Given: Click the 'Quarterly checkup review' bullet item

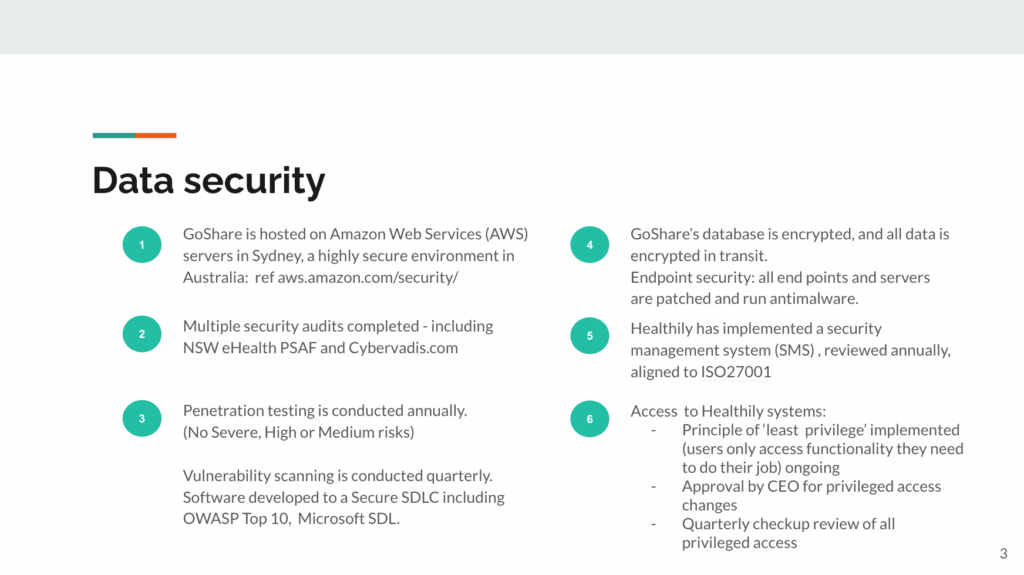Looking at the screenshot, I should tap(788, 524).
